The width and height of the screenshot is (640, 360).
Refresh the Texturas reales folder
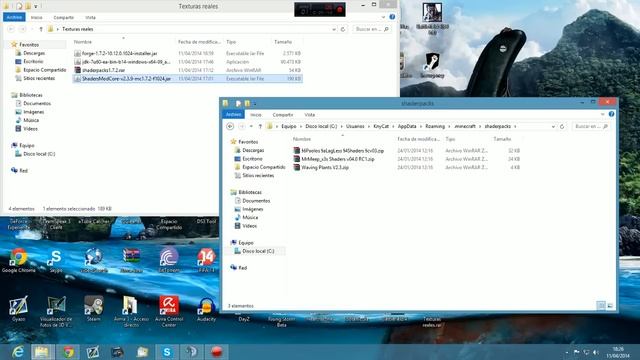pos(343,29)
